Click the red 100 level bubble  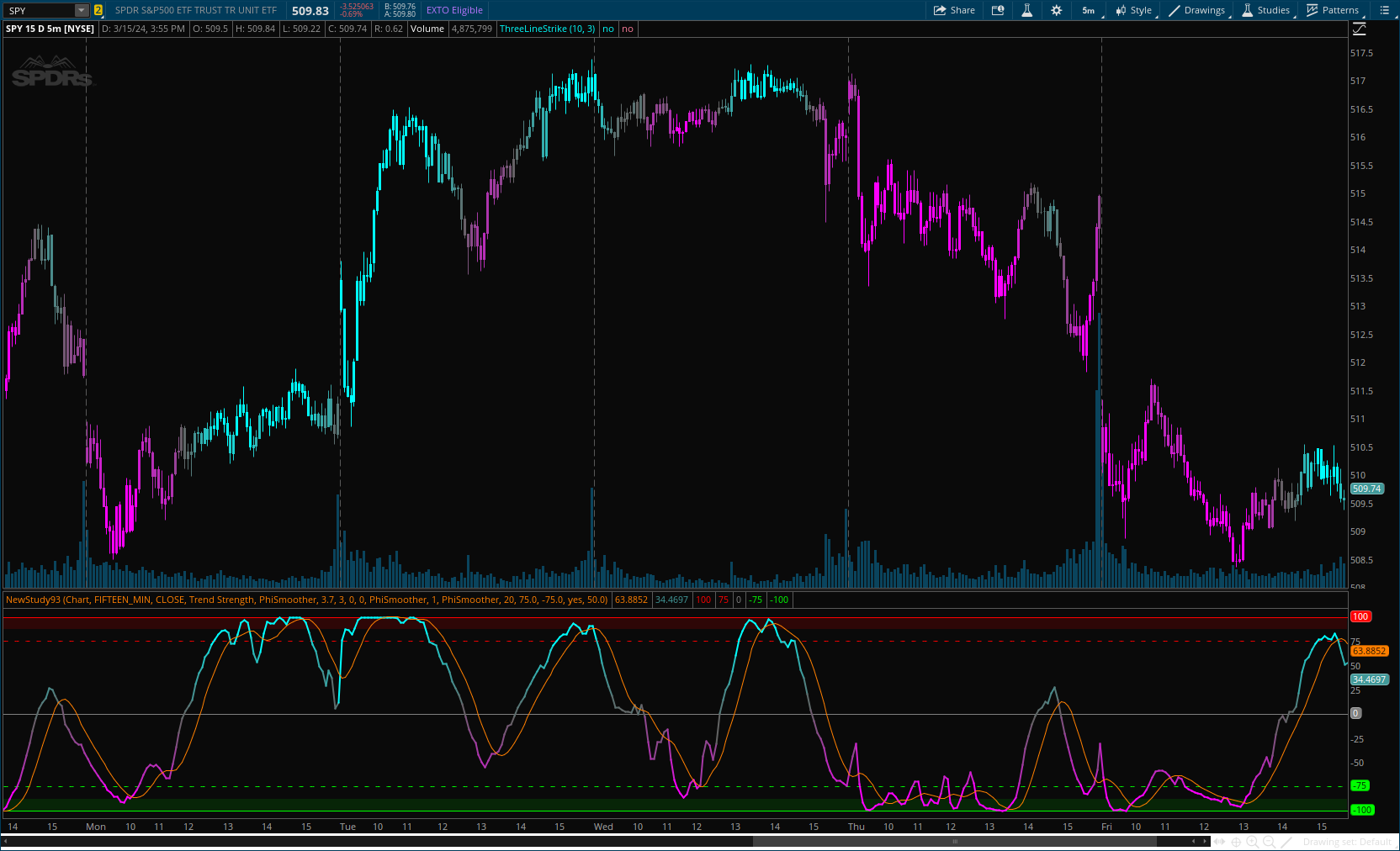(x=1360, y=616)
